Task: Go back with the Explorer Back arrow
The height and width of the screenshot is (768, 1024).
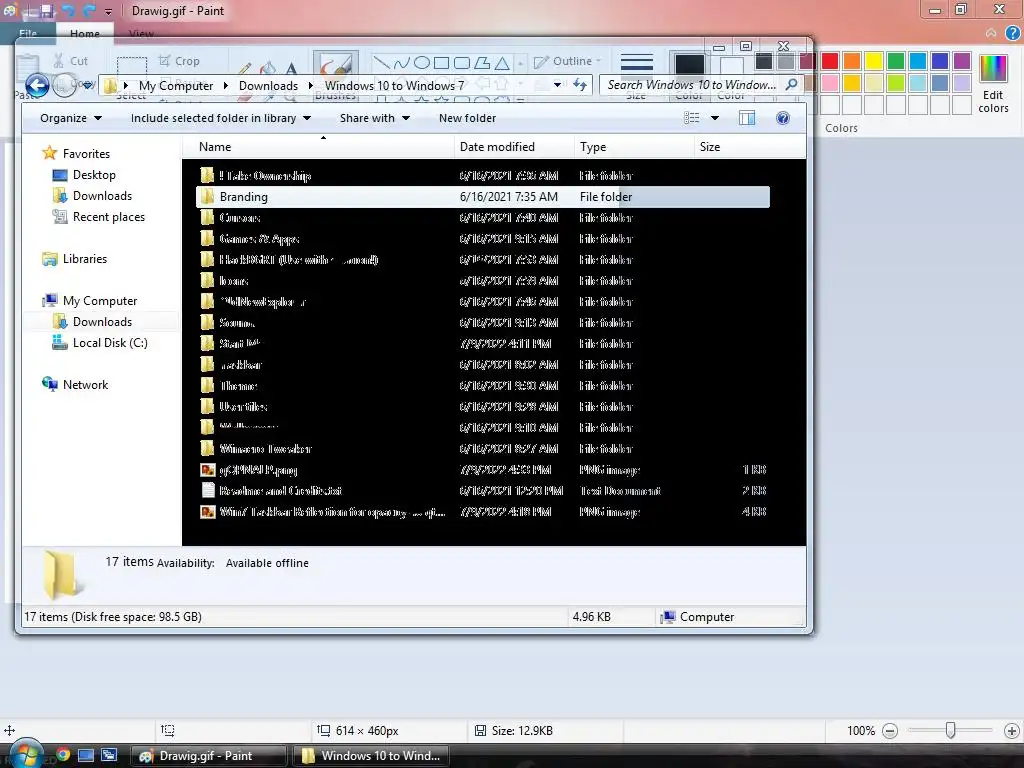Action: pos(37,85)
